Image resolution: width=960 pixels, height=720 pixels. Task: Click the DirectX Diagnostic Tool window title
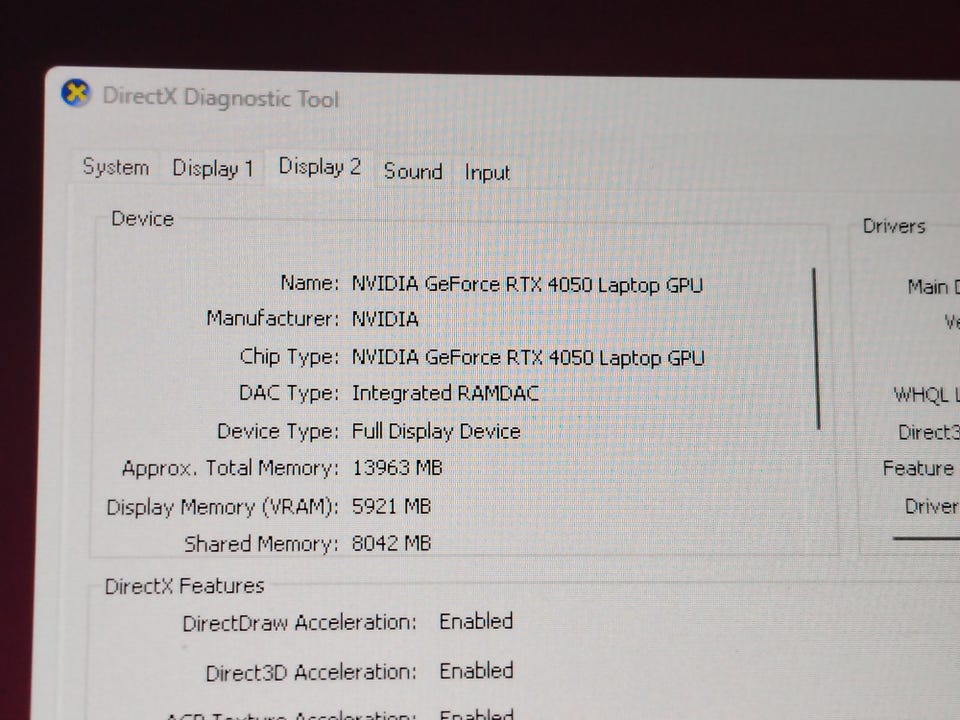coord(220,97)
